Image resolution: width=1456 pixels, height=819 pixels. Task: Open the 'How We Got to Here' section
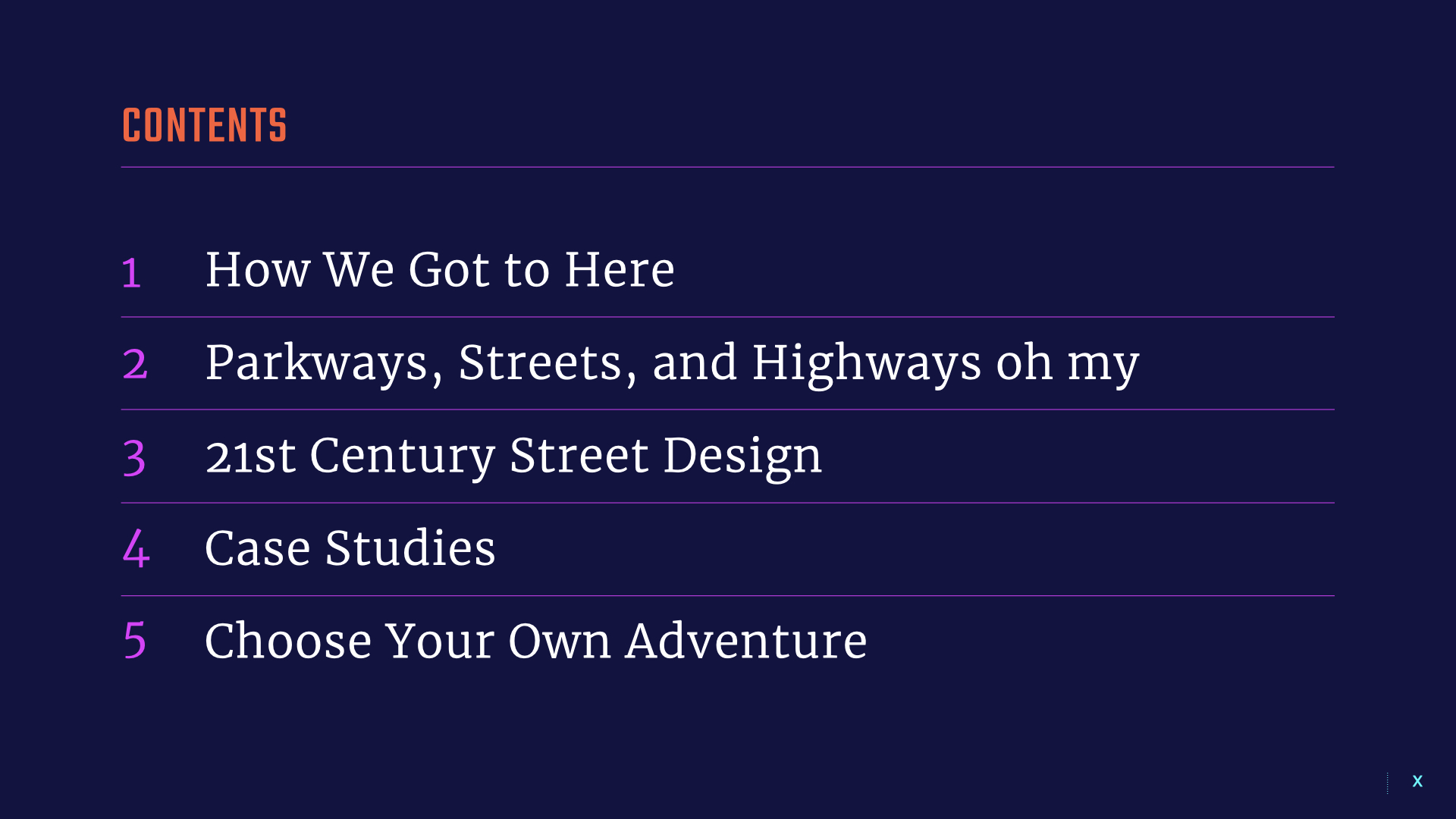pos(440,270)
